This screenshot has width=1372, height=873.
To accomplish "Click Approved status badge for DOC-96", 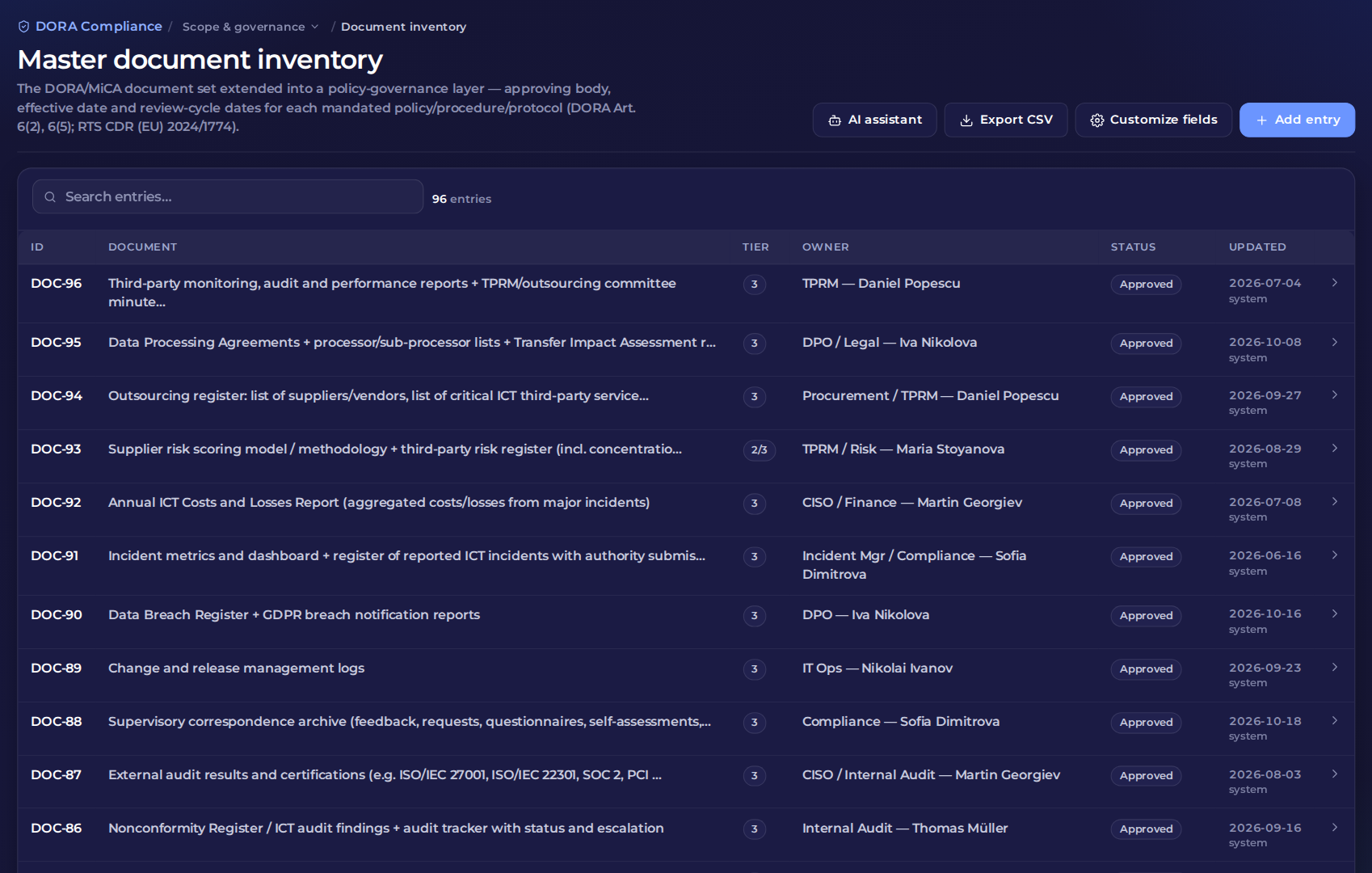I will (x=1146, y=285).
